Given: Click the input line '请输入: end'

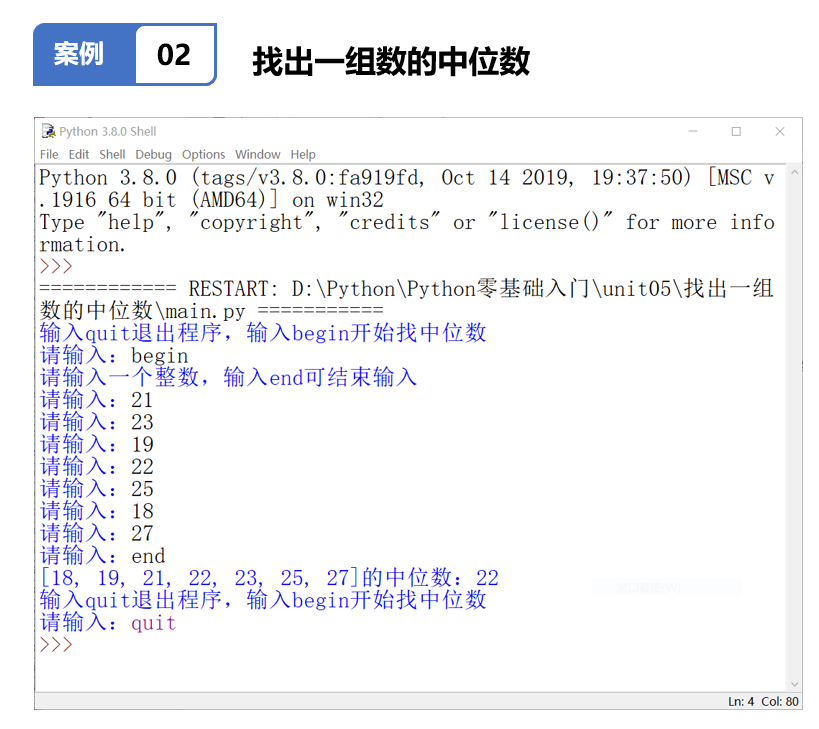Looking at the screenshot, I should 102,556.
